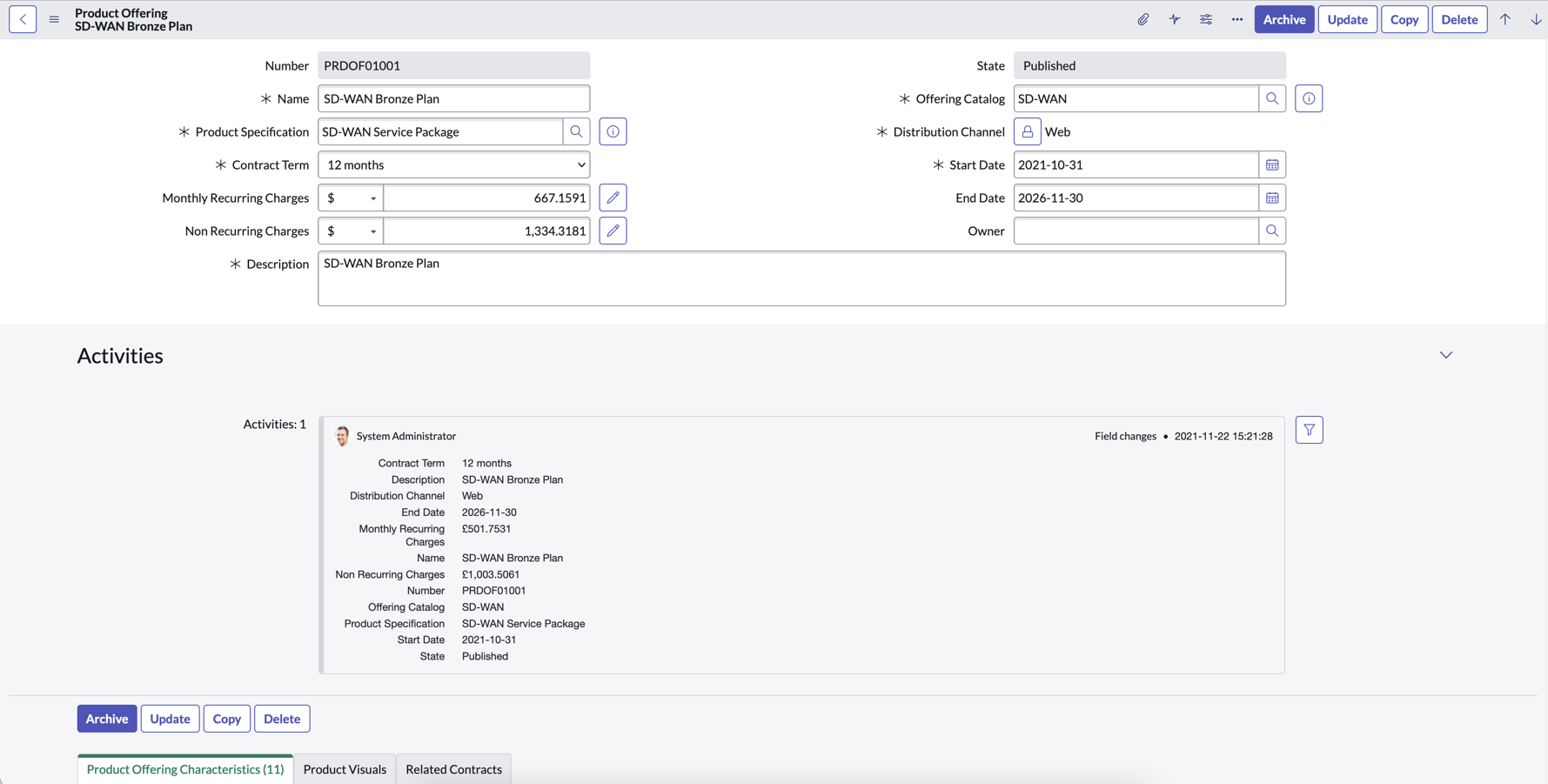The image size is (1548, 784).
Task: Click the '£1,003.5061' activity value
Action: click(x=491, y=574)
